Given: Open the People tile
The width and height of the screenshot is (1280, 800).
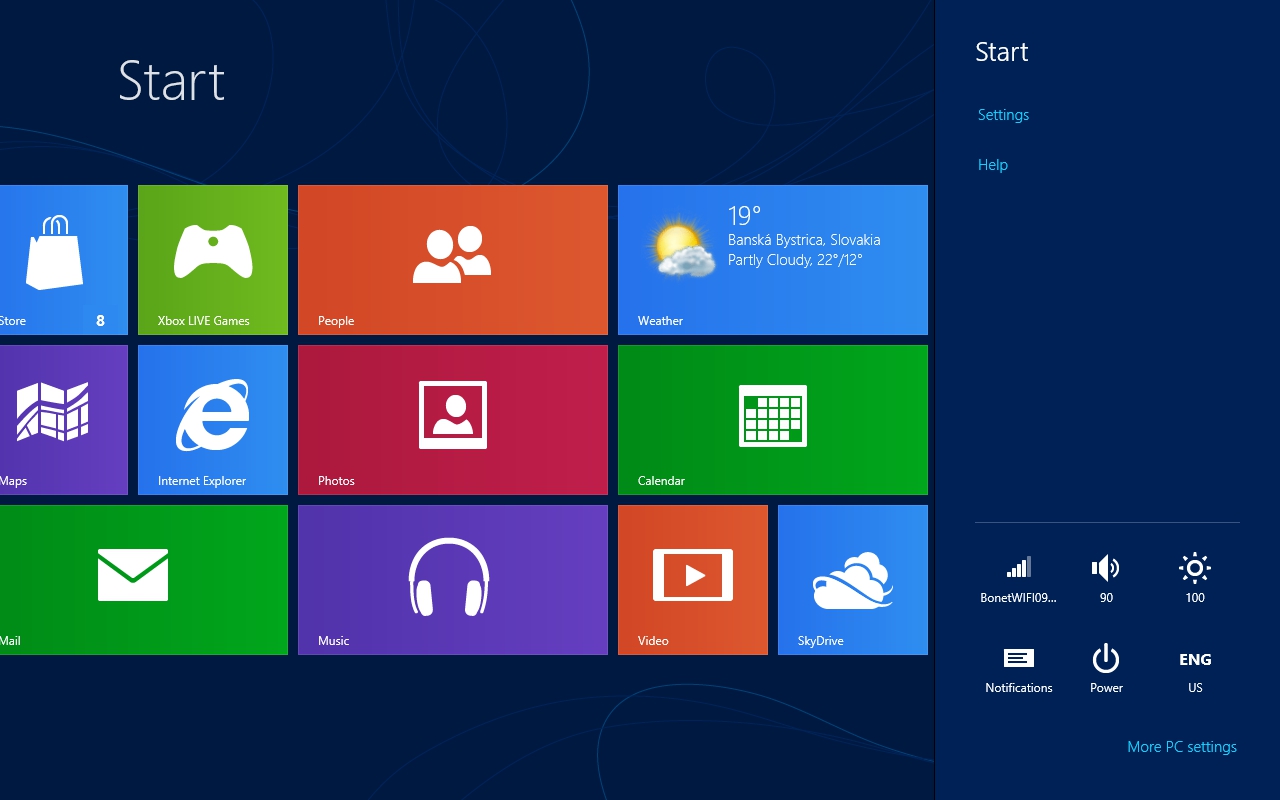Looking at the screenshot, I should (453, 260).
